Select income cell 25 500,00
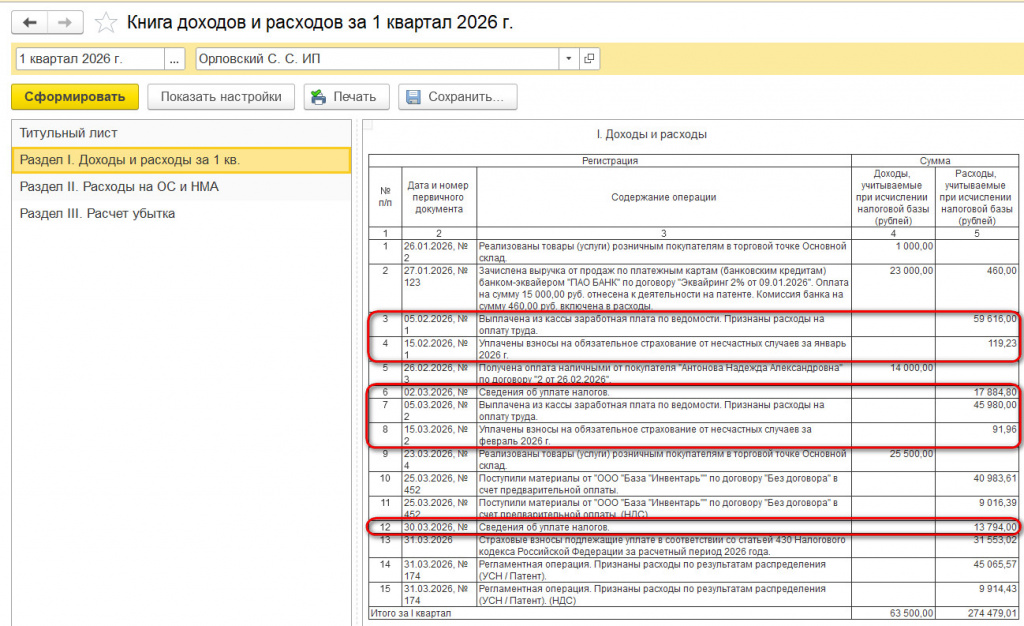This screenshot has height=626, width=1024. tap(893, 460)
